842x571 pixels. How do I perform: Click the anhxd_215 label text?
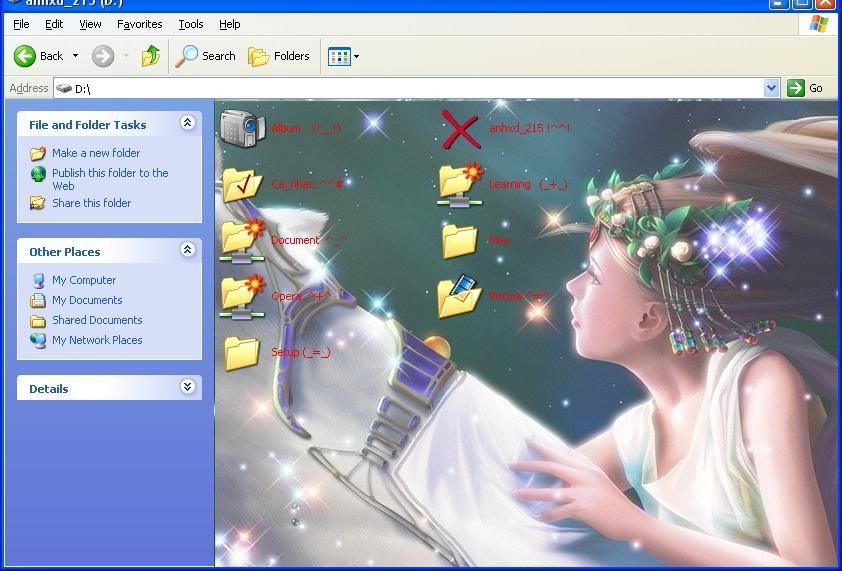(x=529, y=128)
